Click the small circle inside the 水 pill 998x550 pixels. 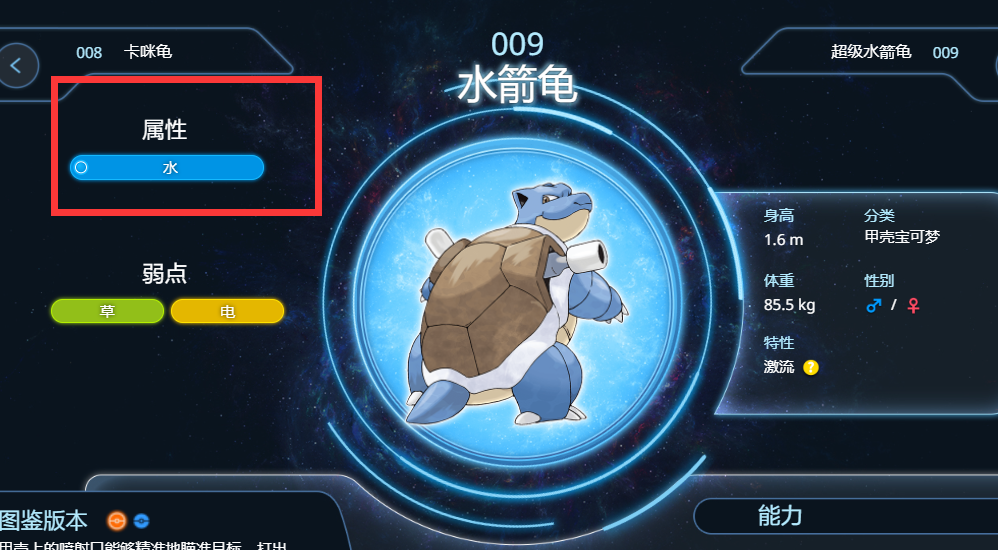81,167
